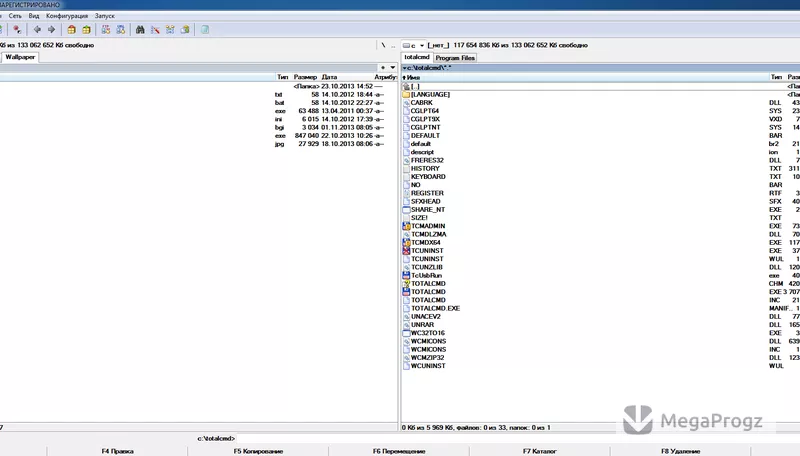Open the notepad icon in the toolbar
Image resolution: width=800 pixels, height=456 pixels.
coord(205,30)
